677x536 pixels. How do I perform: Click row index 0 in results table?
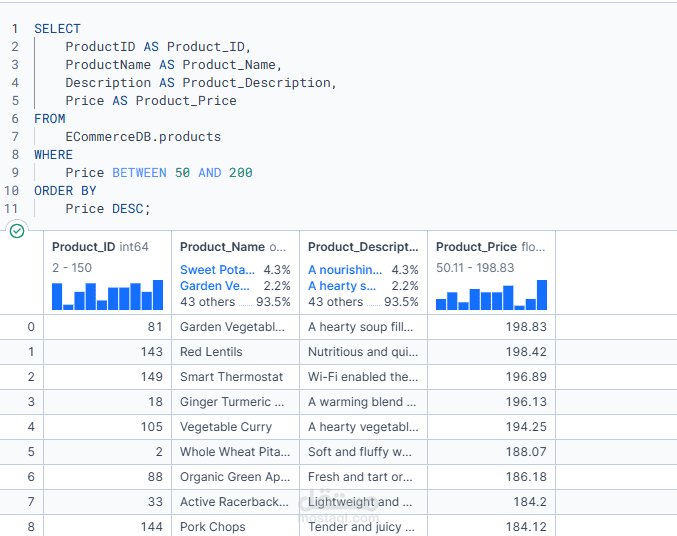point(31,327)
